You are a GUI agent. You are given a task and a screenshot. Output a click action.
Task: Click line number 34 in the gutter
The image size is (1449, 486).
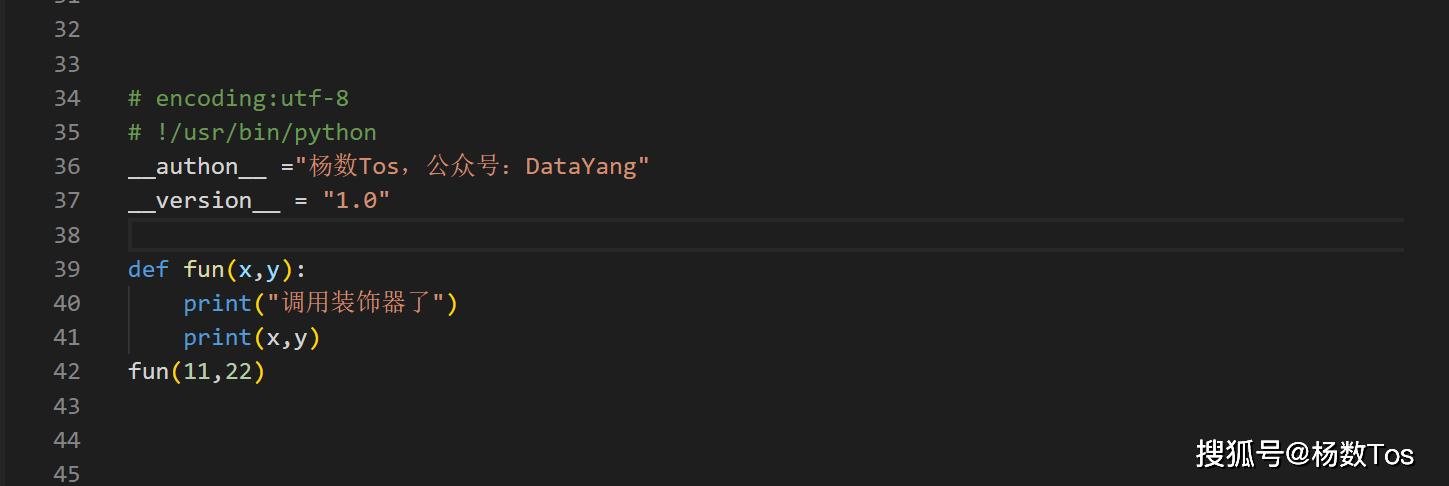coord(66,98)
